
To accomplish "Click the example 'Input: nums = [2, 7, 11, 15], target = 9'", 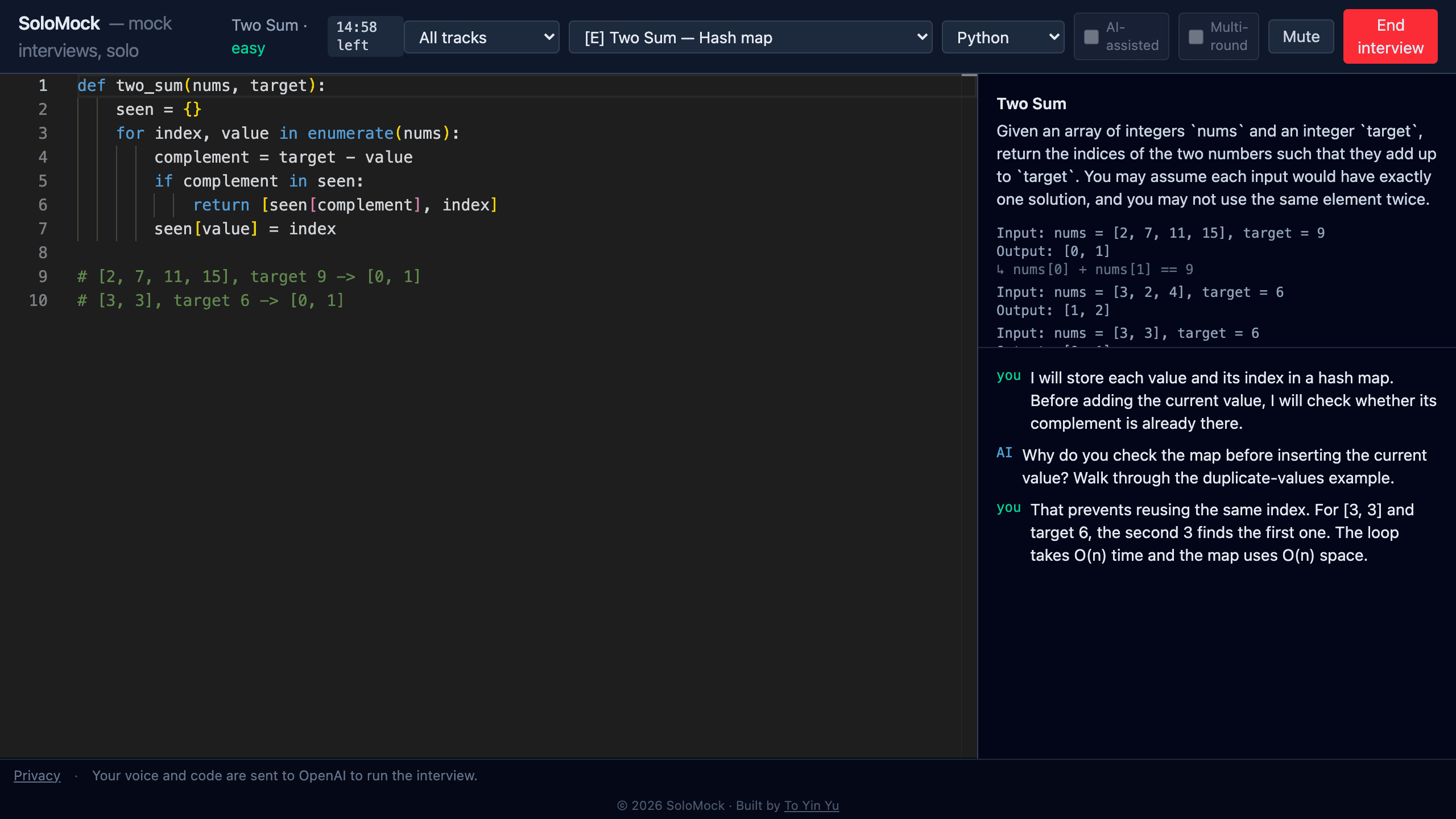I will 1161,233.
